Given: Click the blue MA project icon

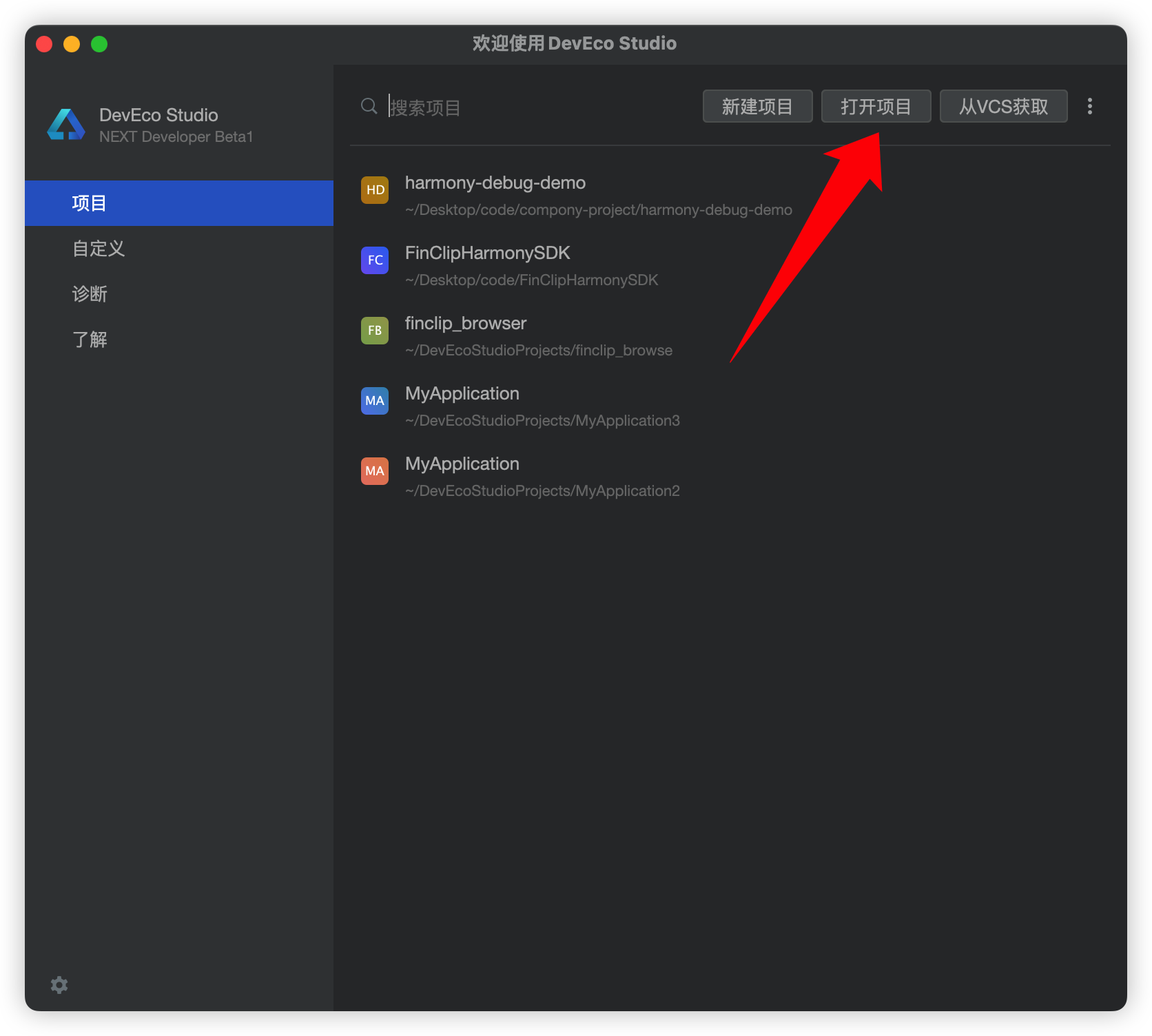Looking at the screenshot, I should [x=375, y=401].
